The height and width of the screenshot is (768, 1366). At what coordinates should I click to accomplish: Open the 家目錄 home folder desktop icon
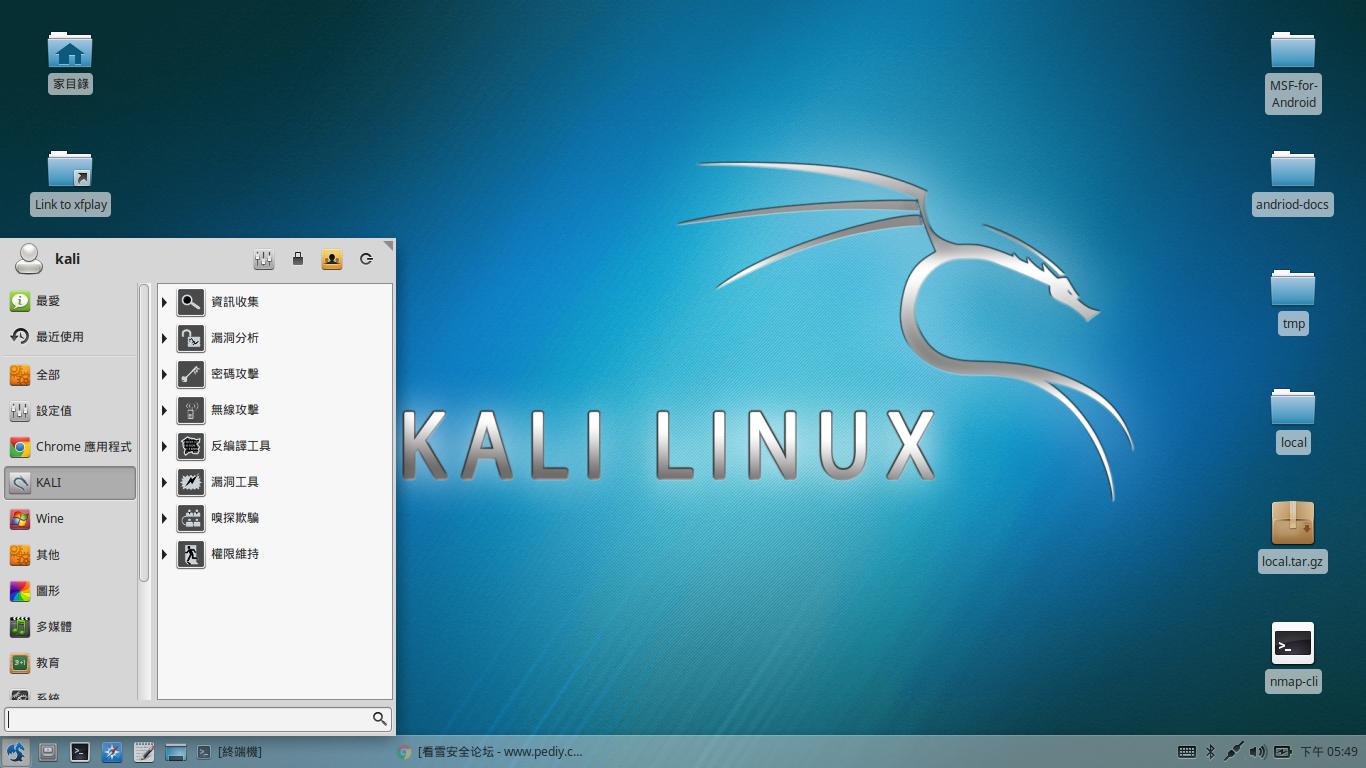click(70, 62)
